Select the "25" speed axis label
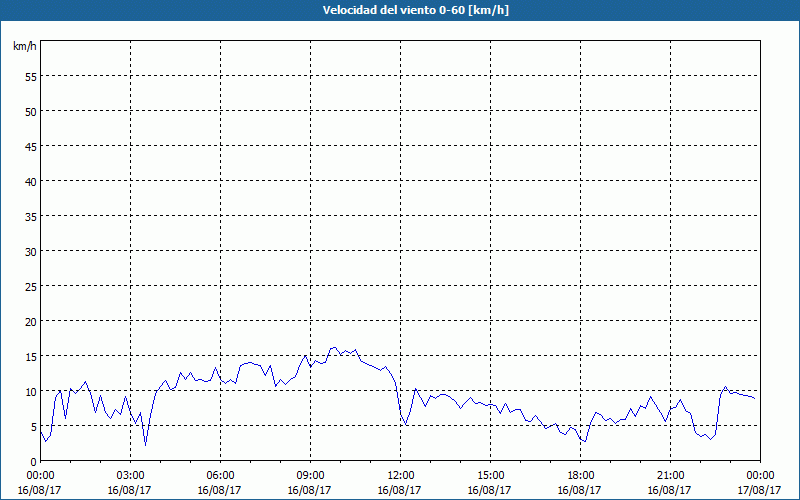Viewport: 800px width, 500px height. point(31,286)
